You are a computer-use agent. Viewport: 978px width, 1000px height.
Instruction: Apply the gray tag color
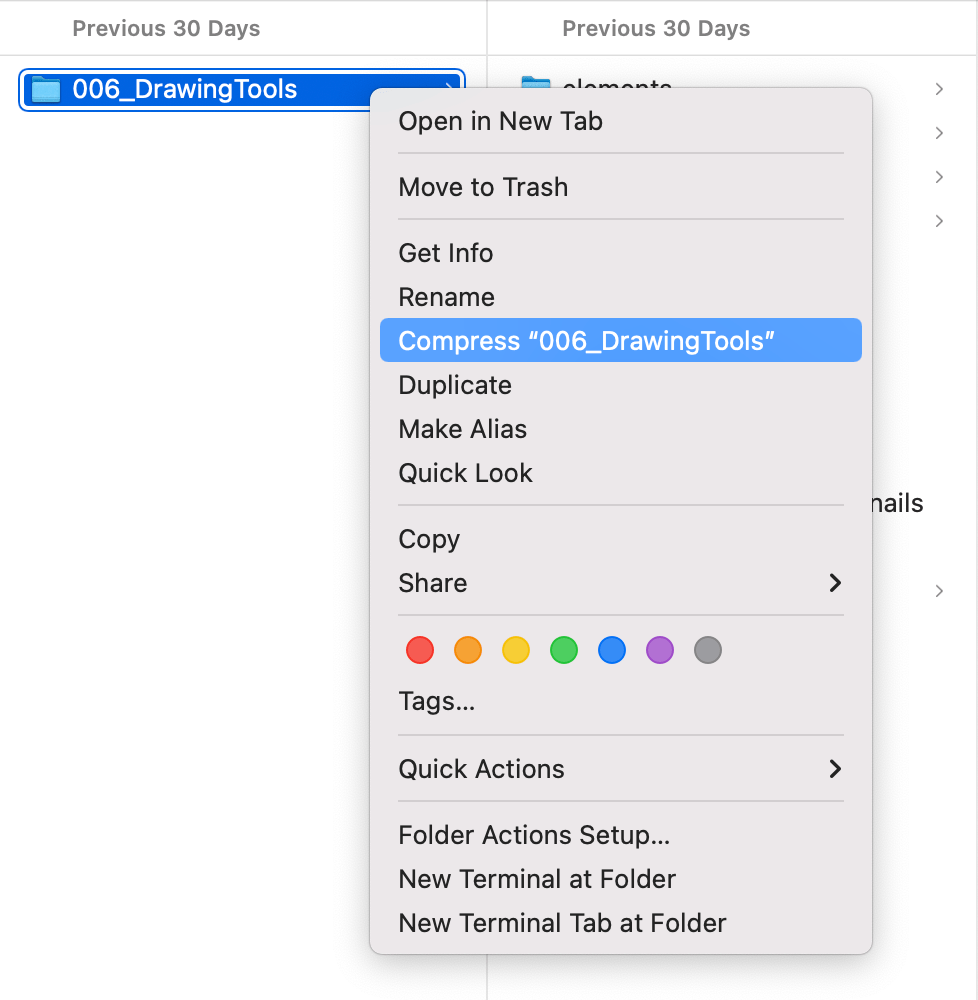[x=708, y=651]
